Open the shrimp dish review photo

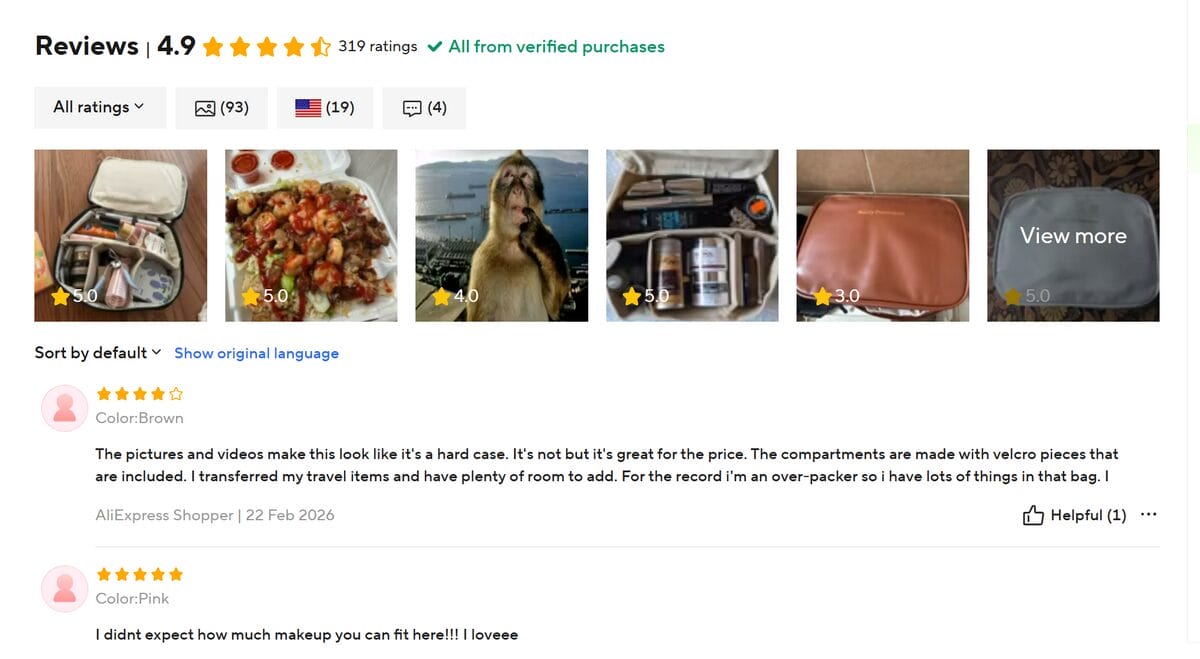pyautogui.click(x=310, y=235)
